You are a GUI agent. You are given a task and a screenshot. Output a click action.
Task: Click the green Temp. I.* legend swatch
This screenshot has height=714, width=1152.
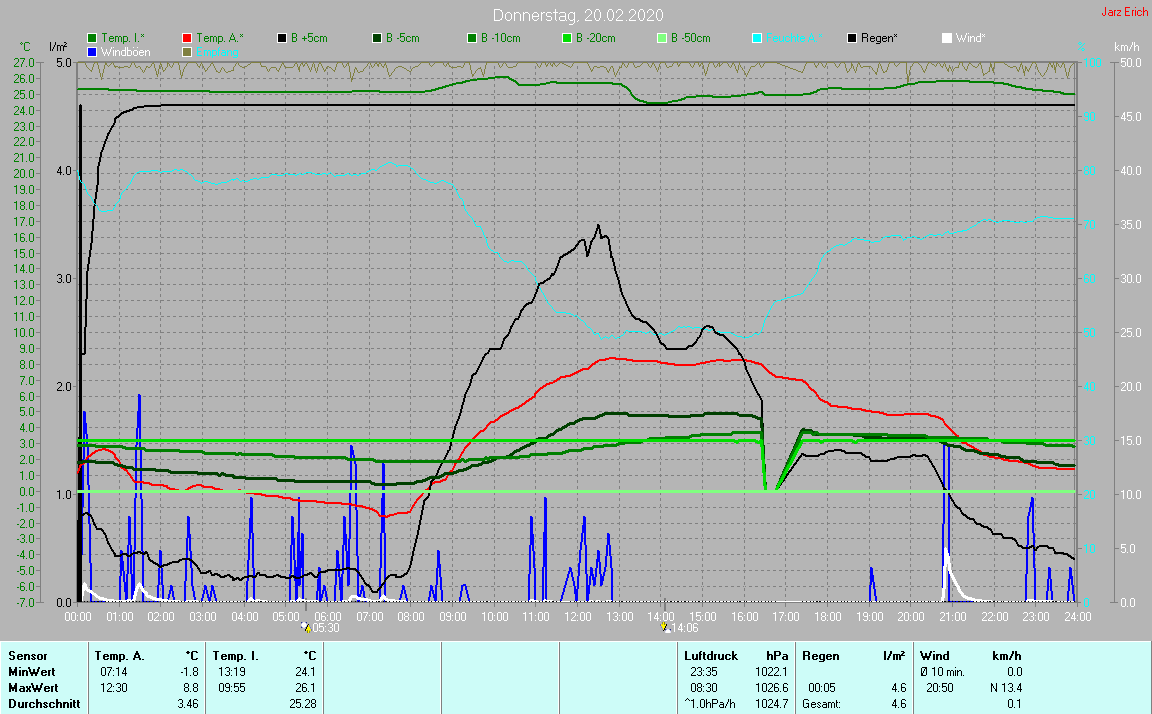click(x=93, y=38)
